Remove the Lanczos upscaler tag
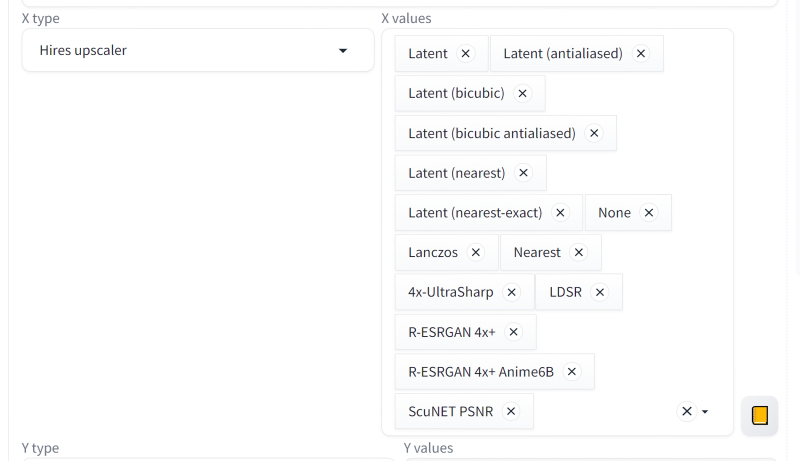 476,252
